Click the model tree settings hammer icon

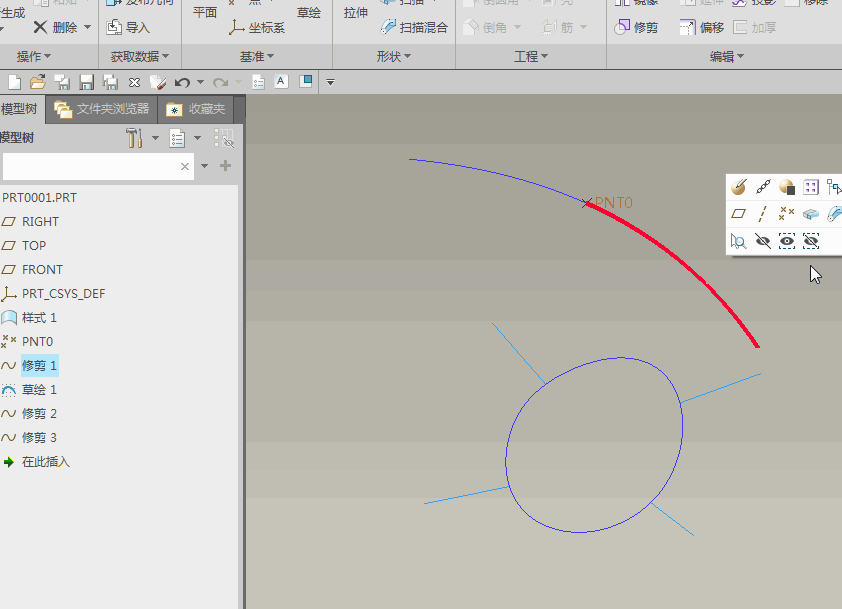[x=134, y=138]
